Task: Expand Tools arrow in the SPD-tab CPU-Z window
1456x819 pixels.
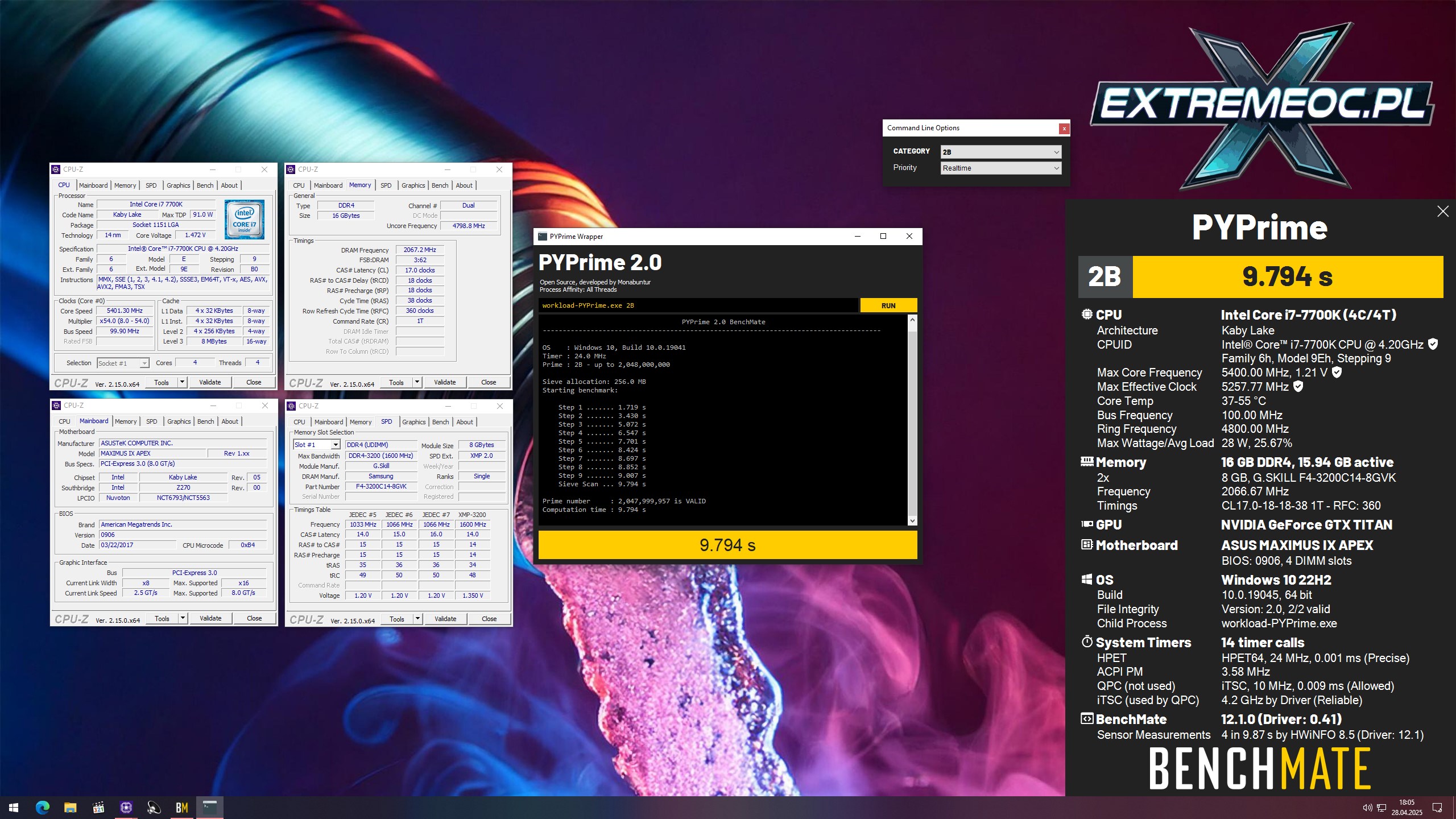Action: (418, 619)
